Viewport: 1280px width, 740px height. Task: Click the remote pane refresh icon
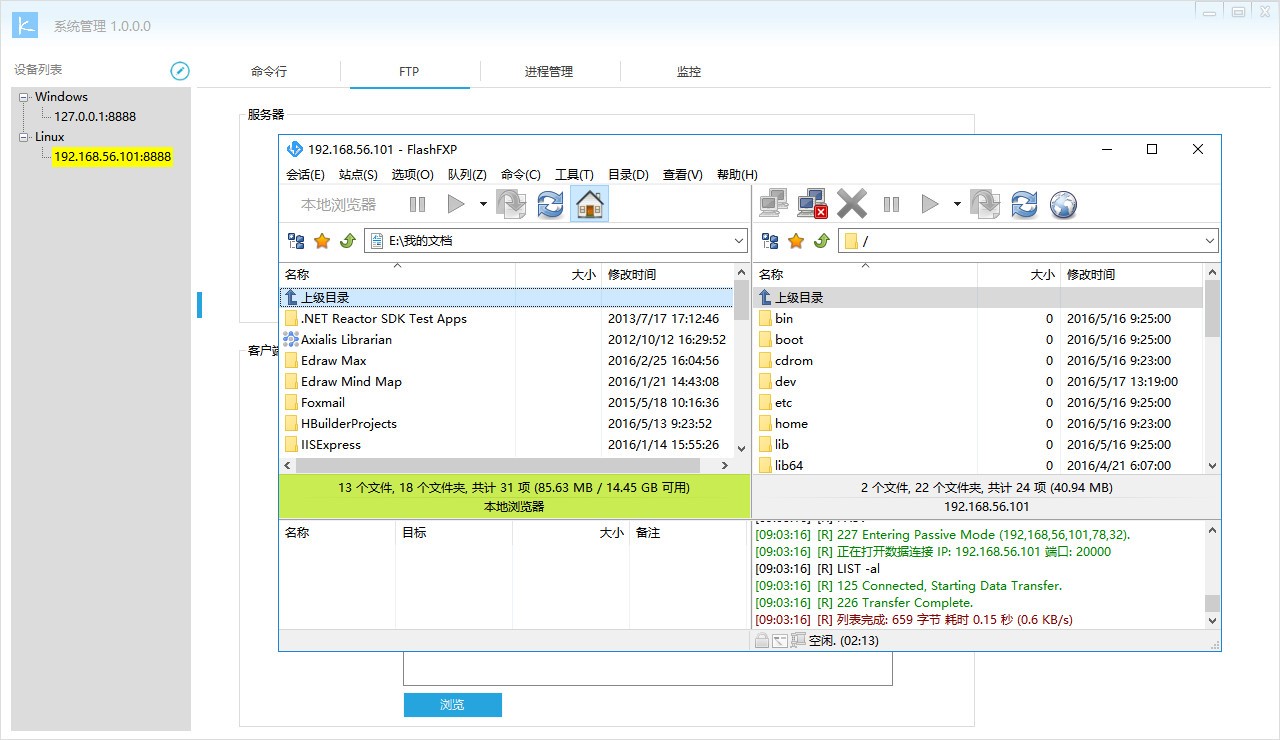click(x=1024, y=204)
